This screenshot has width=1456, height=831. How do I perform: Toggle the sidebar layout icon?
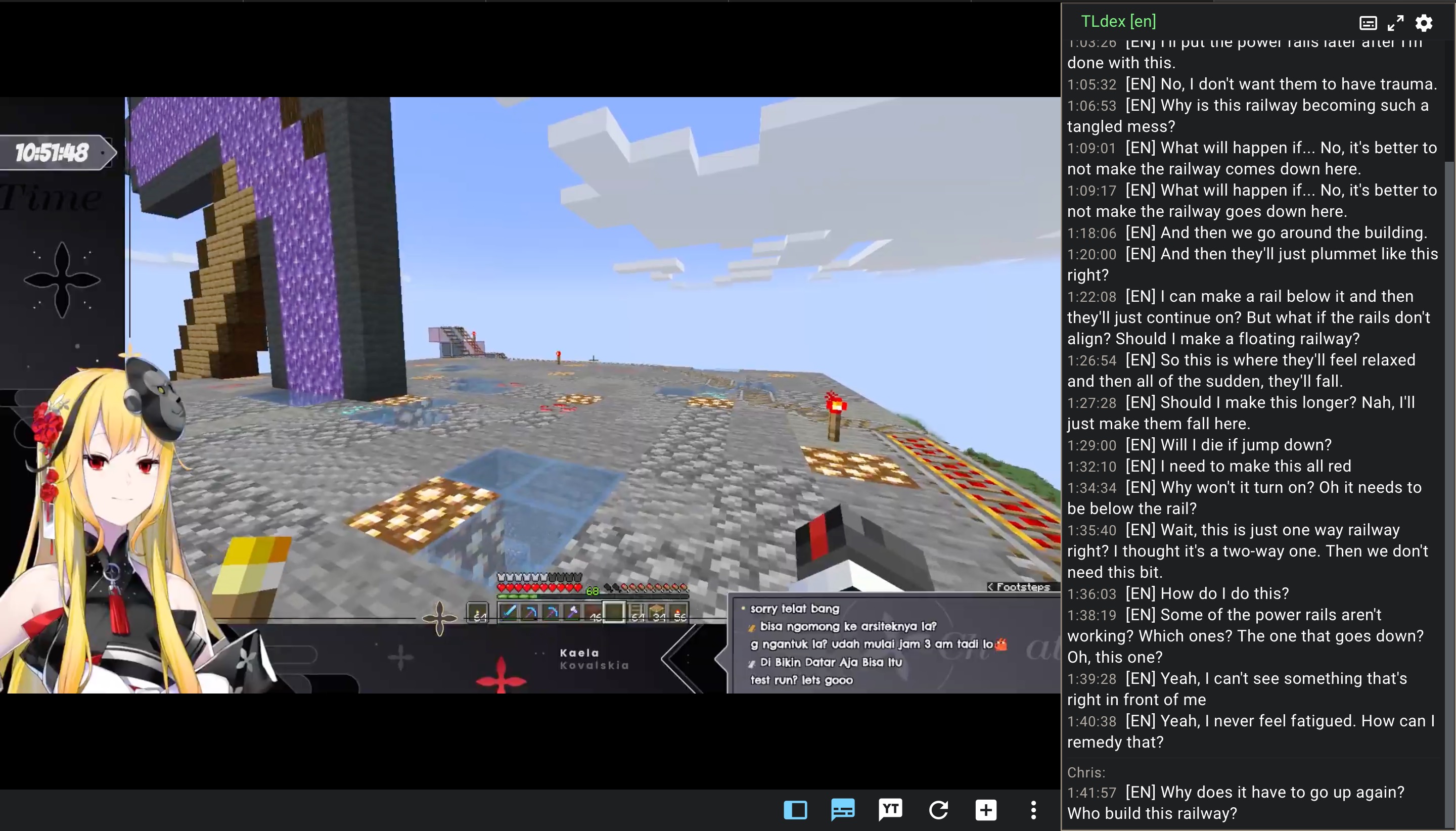click(795, 810)
